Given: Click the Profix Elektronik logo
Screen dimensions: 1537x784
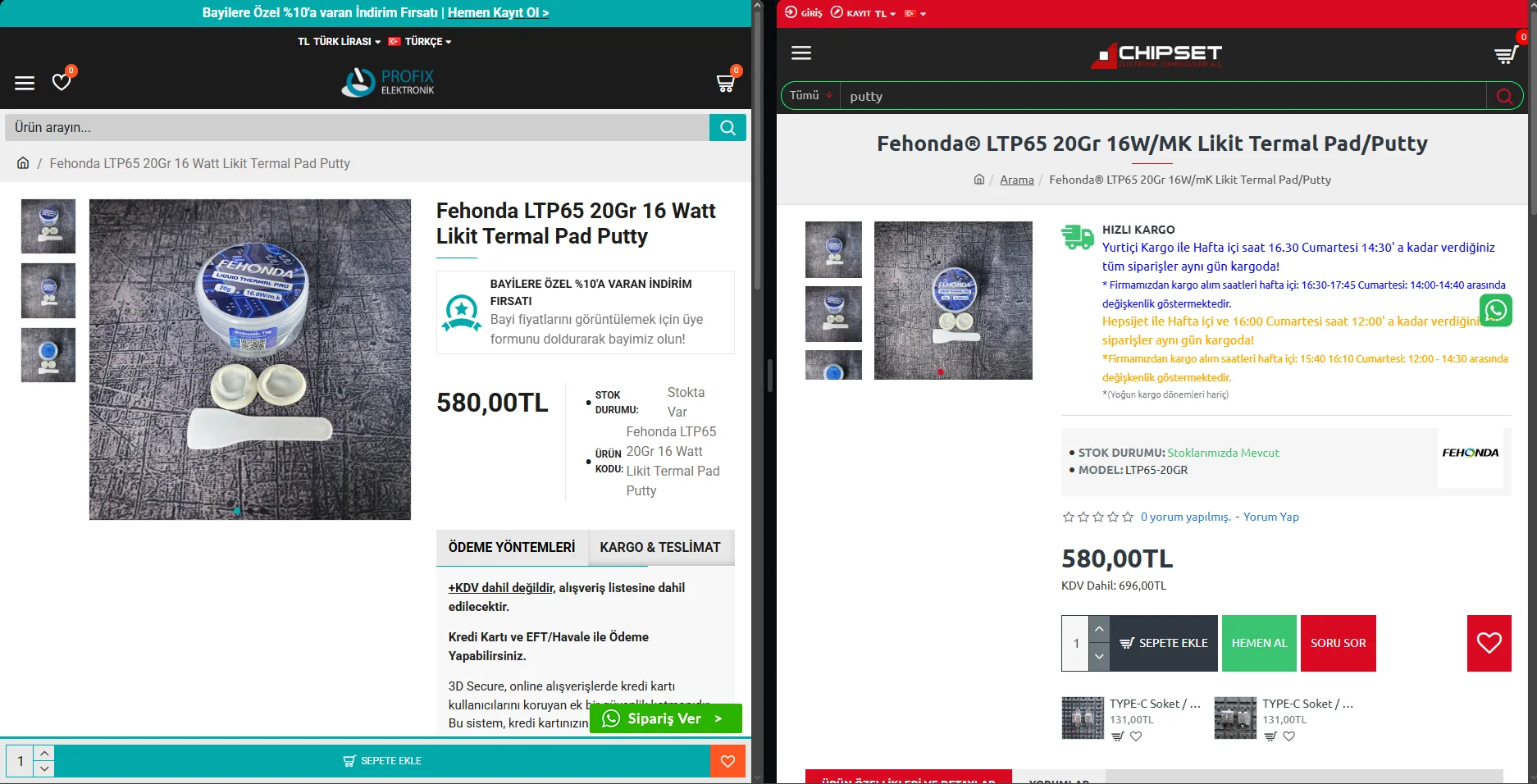Looking at the screenshot, I should click(388, 82).
